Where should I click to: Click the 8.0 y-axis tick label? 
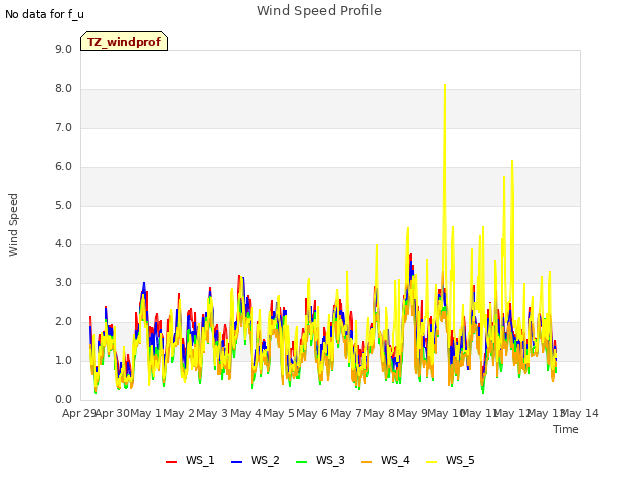click(63, 89)
